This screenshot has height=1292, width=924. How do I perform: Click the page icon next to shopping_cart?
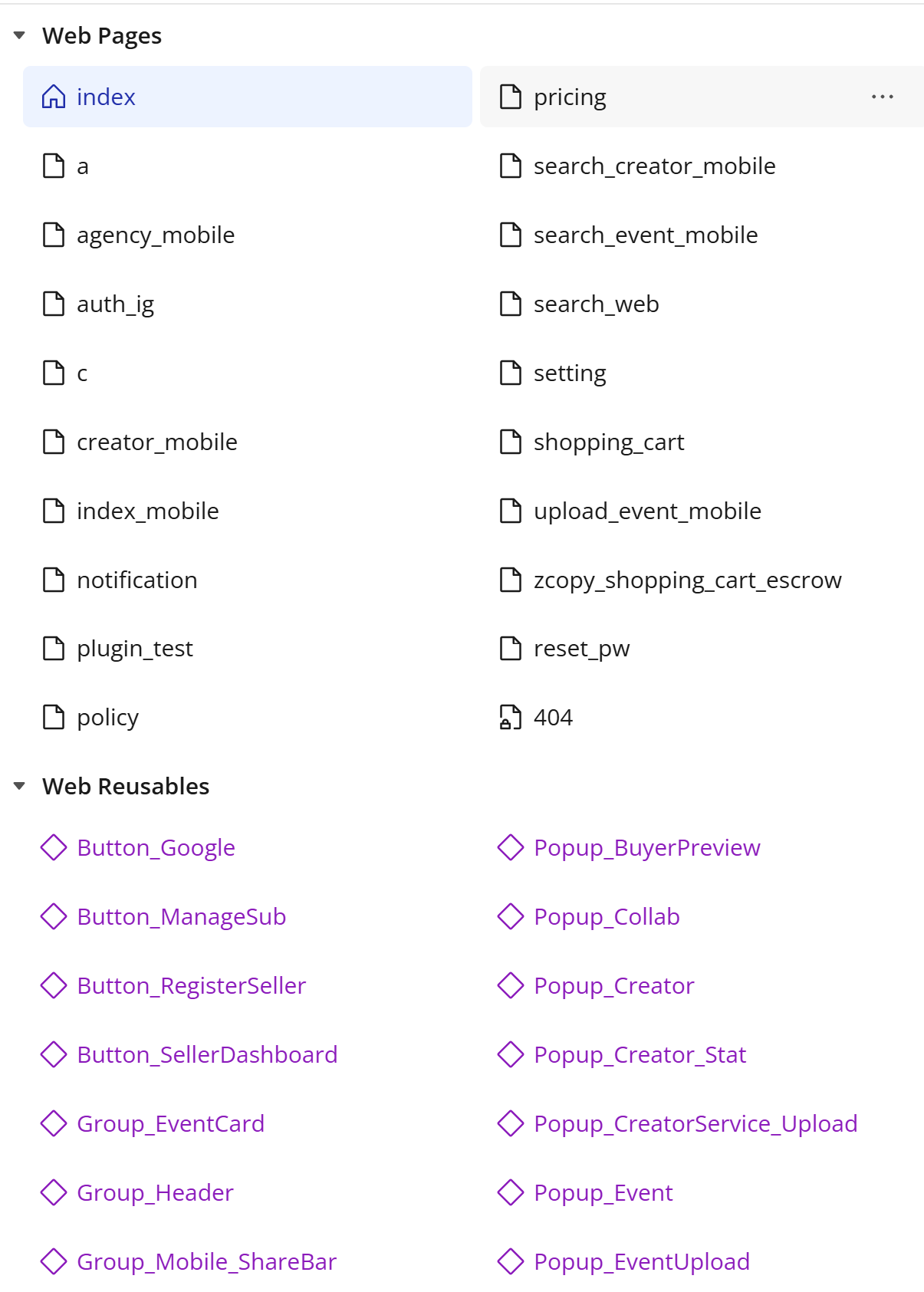(510, 442)
